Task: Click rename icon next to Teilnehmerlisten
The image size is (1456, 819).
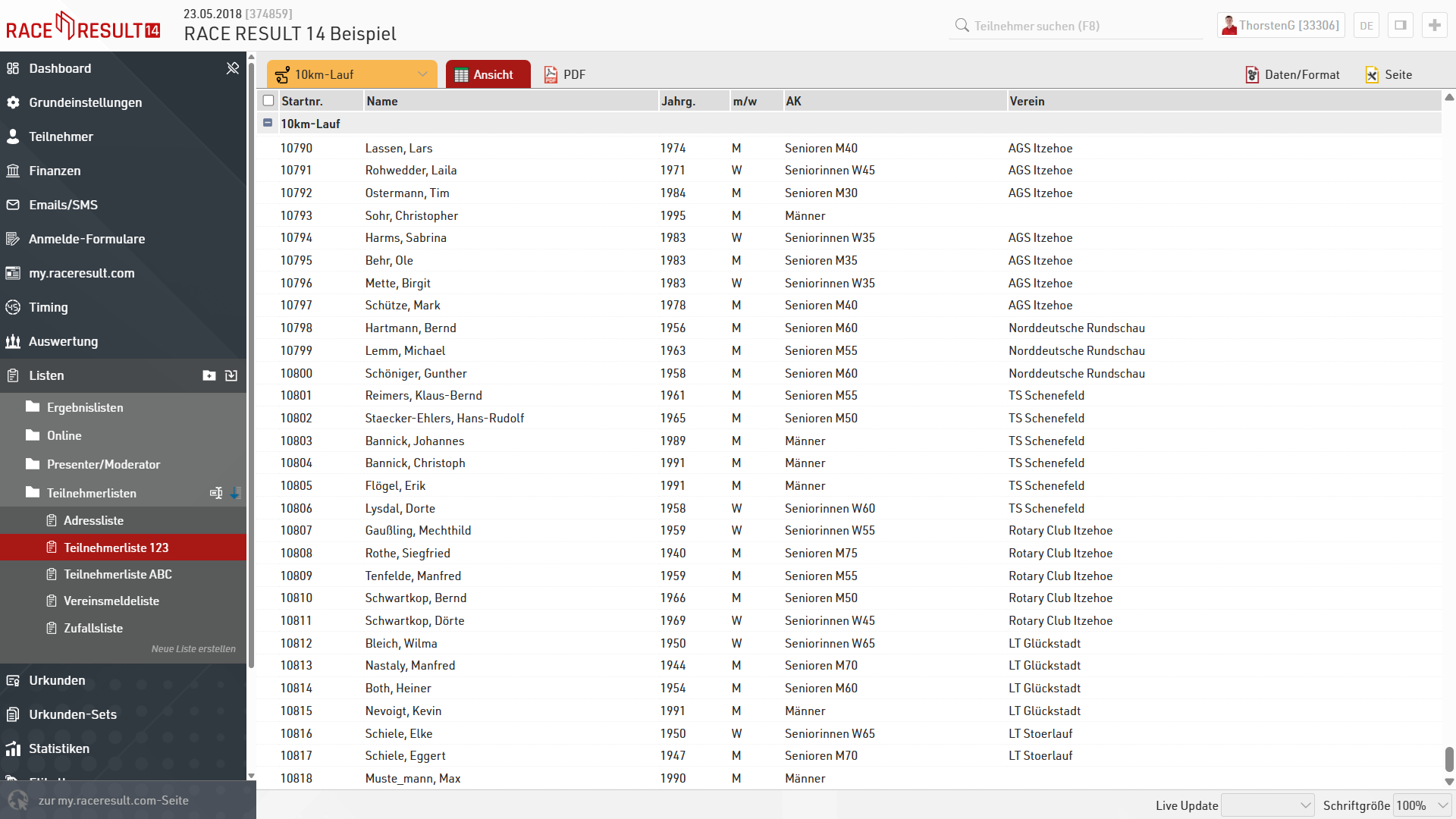Action: [216, 493]
